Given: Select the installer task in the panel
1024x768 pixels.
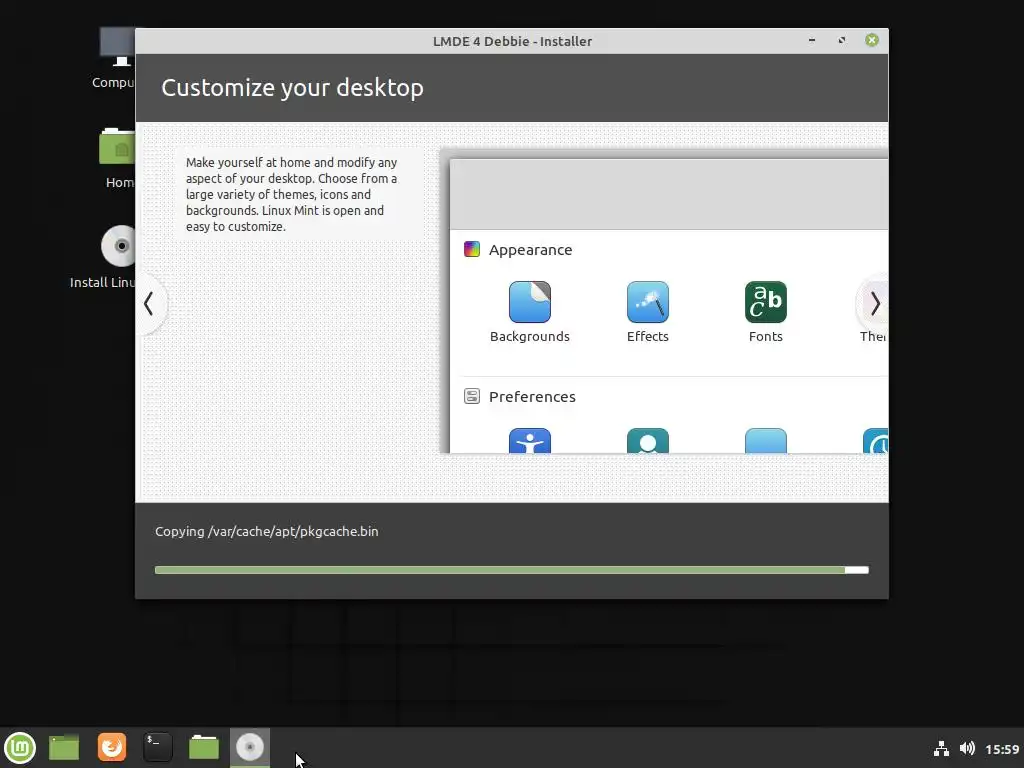Looking at the screenshot, I should point(249,748).
